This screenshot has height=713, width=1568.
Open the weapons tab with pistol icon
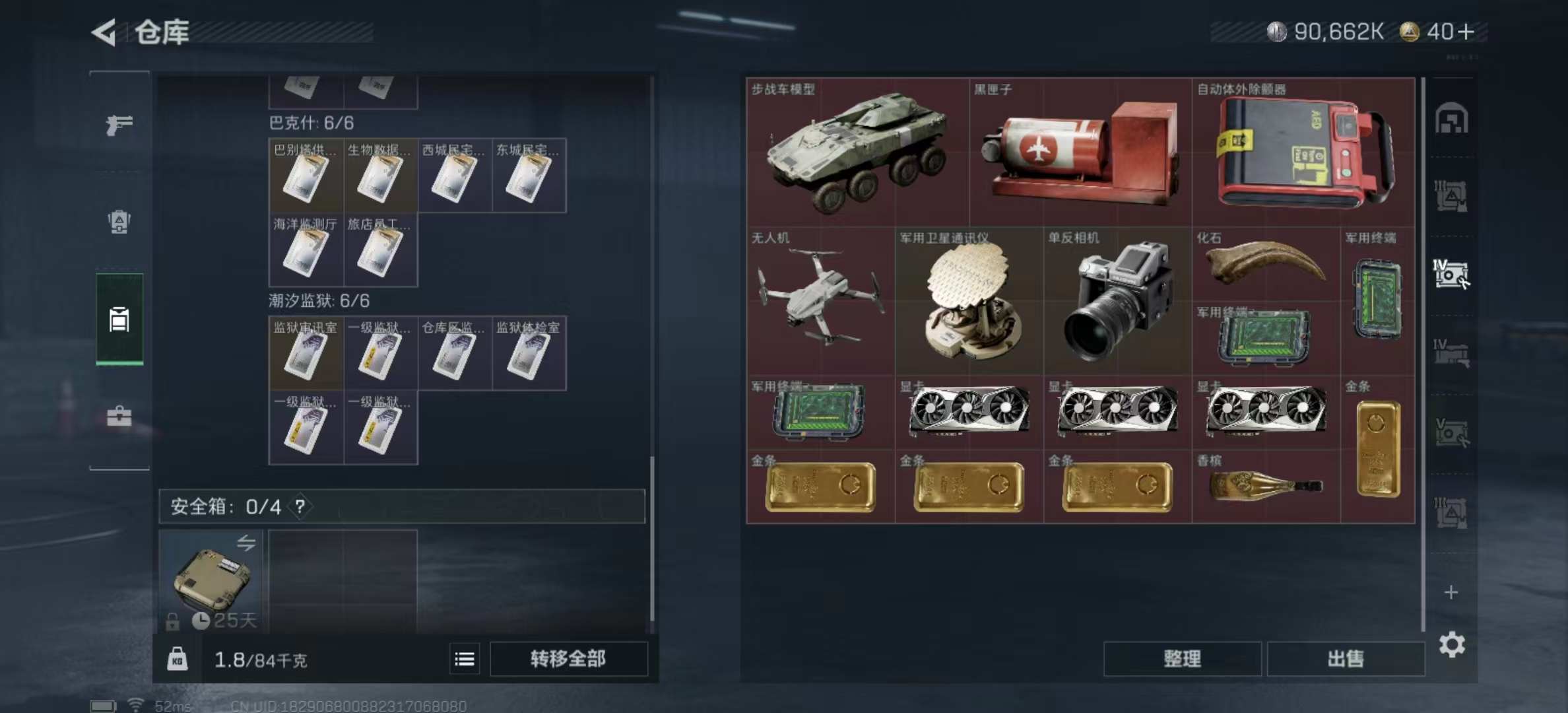(119, 124)
